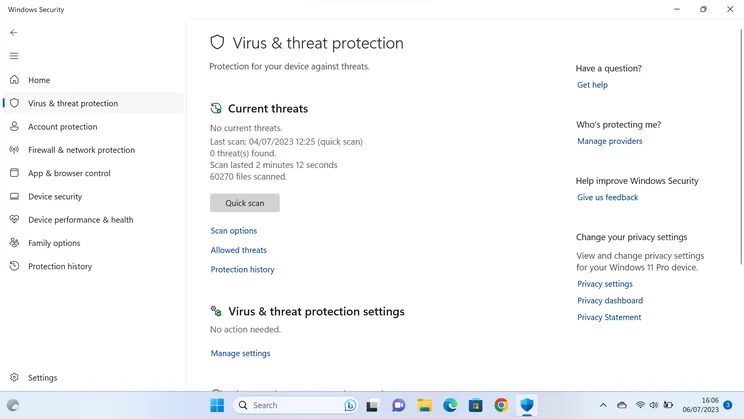Click the vertical scrollbar on right edge
This screenshot has height=419, width=744.
[x=741, y=146]
